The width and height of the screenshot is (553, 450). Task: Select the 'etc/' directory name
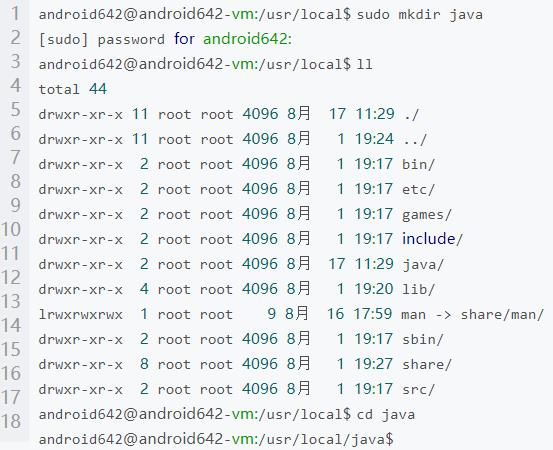[x=418, y=189]
